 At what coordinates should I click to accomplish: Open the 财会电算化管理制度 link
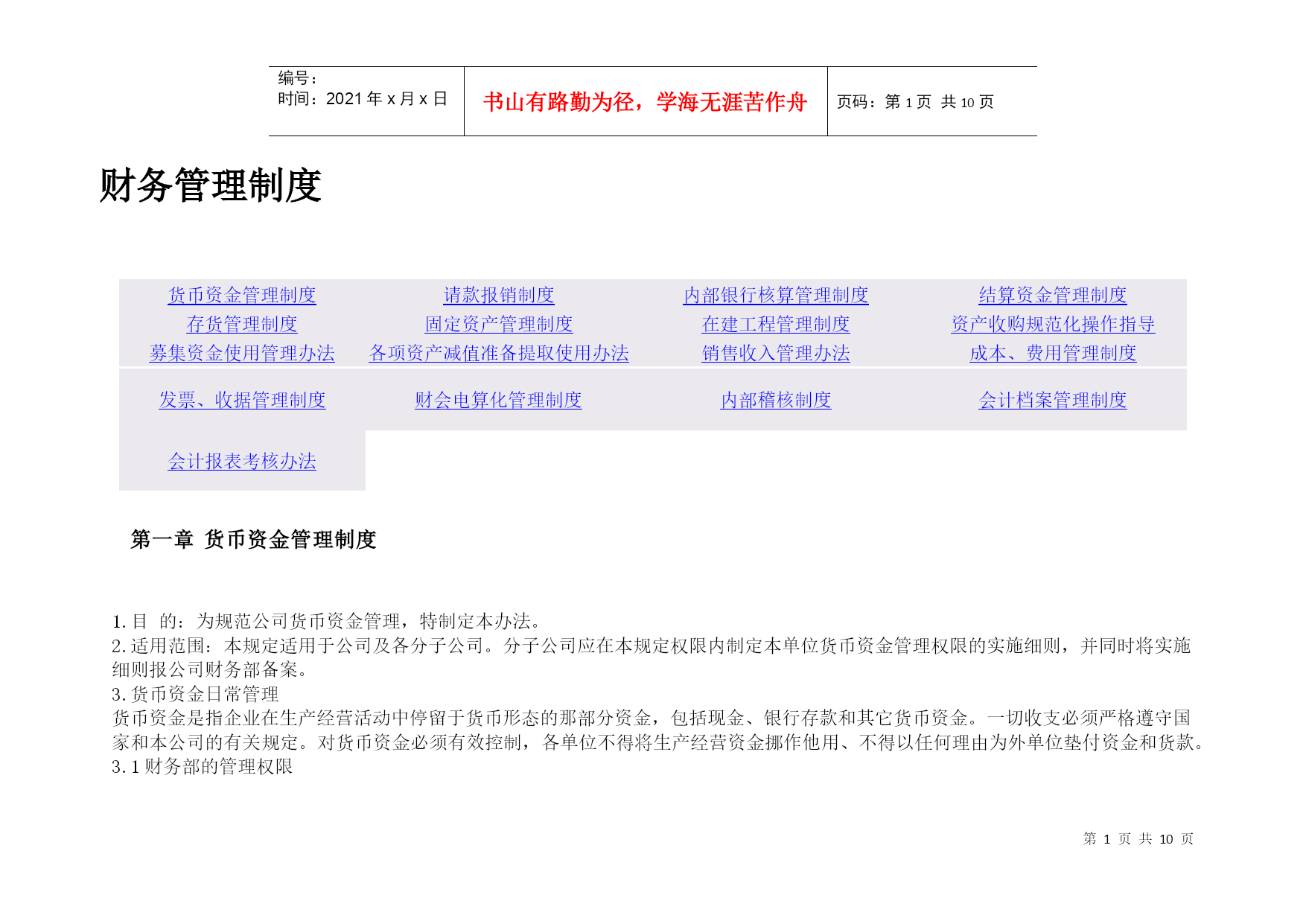[x=499, y=401]
